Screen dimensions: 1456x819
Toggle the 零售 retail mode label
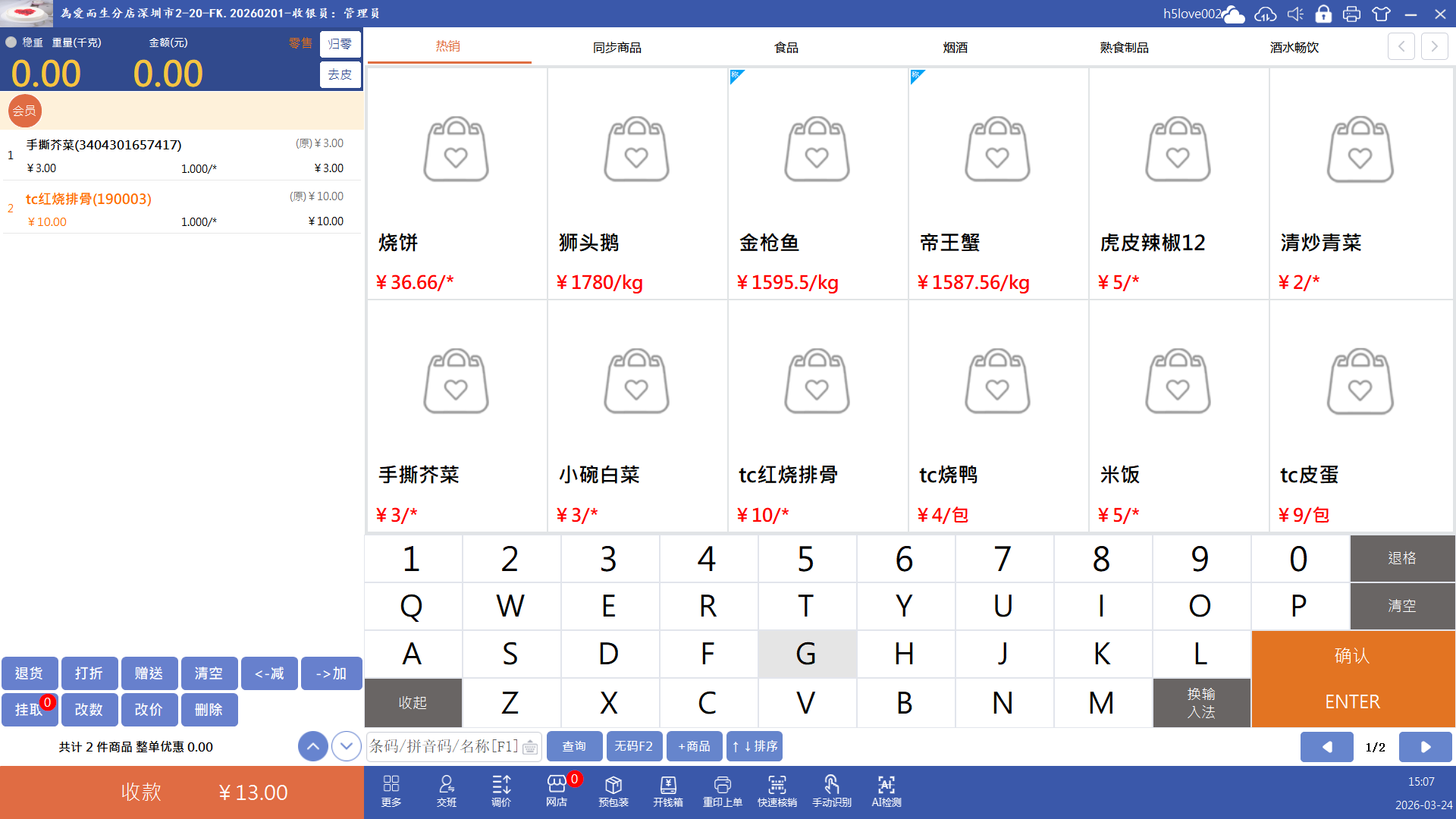tap(300, 43)
